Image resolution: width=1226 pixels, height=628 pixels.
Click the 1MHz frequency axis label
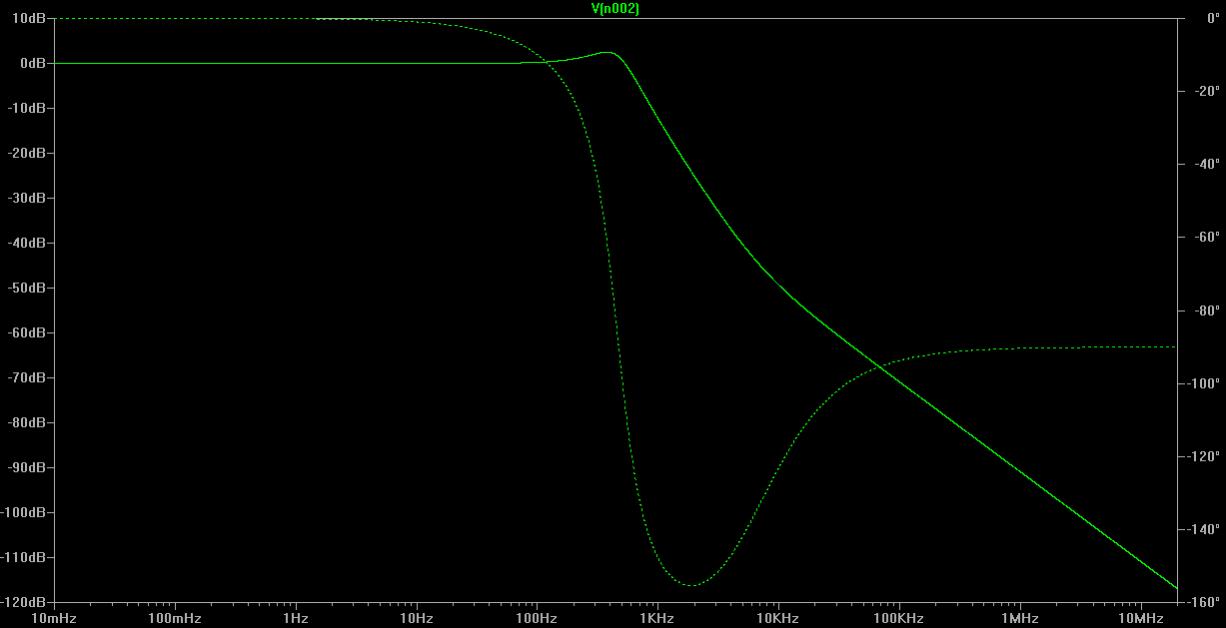point(1019,619)
